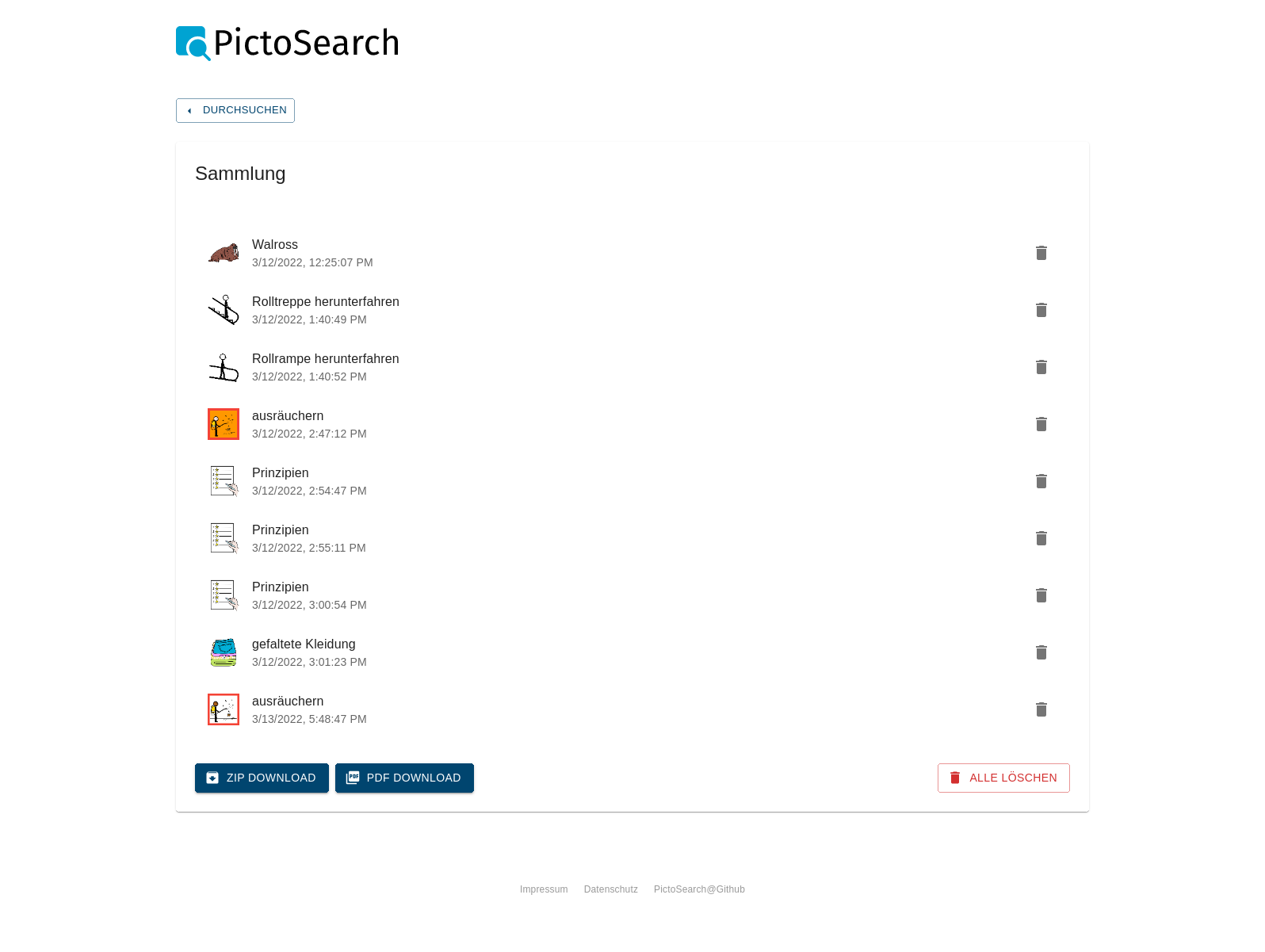Delete the Prinzipien entry from 2:54:47 PM
This screenshot has width=1265, height=952.
[1041, 481]
